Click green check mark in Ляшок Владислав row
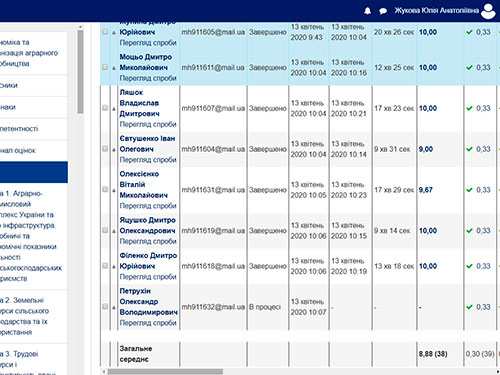 click(469, 108)
